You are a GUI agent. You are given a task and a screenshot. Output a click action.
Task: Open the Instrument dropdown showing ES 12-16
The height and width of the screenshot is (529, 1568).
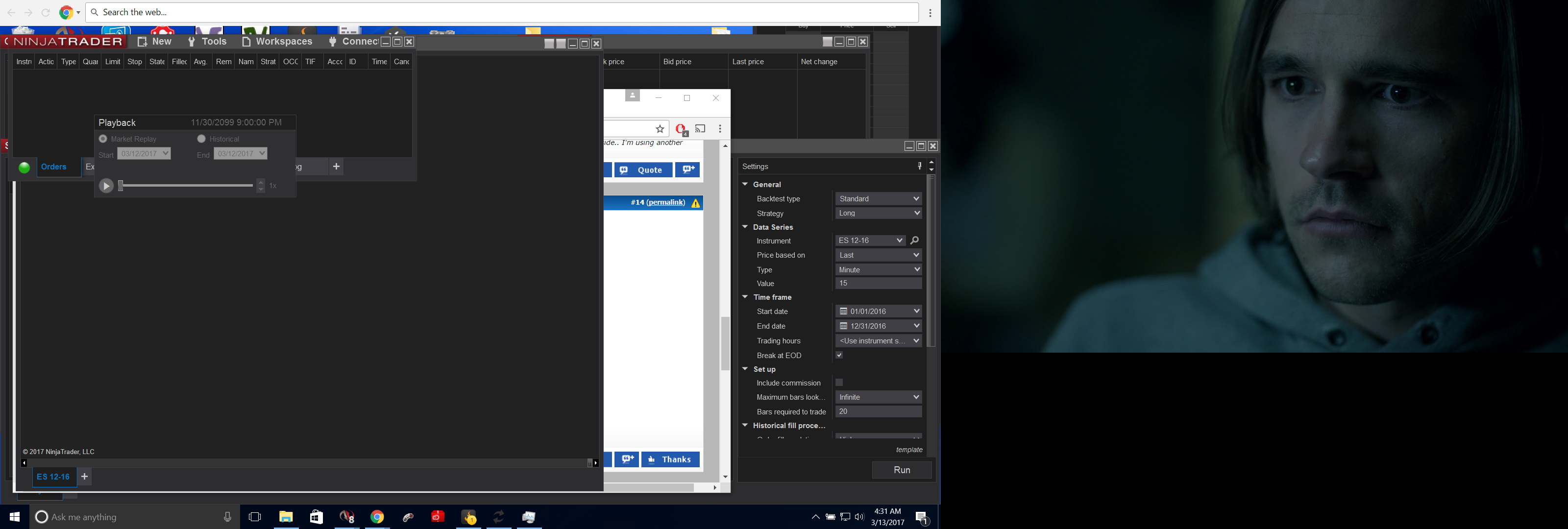pos(870,240)
